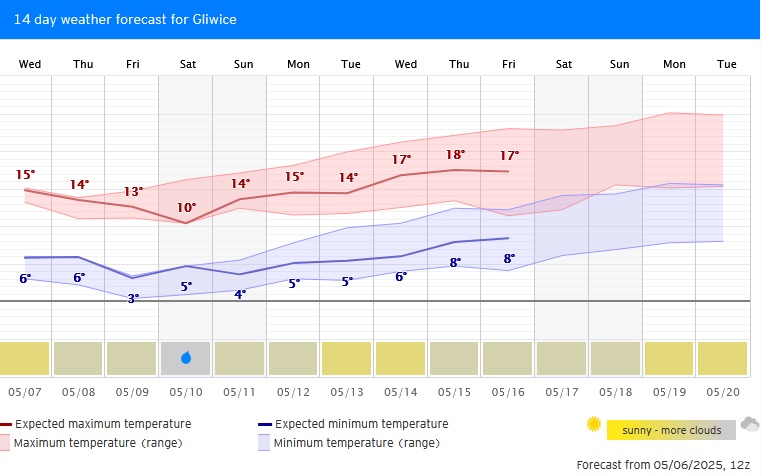Click the Forecast from 05/06/2025 text

(663, 465)
